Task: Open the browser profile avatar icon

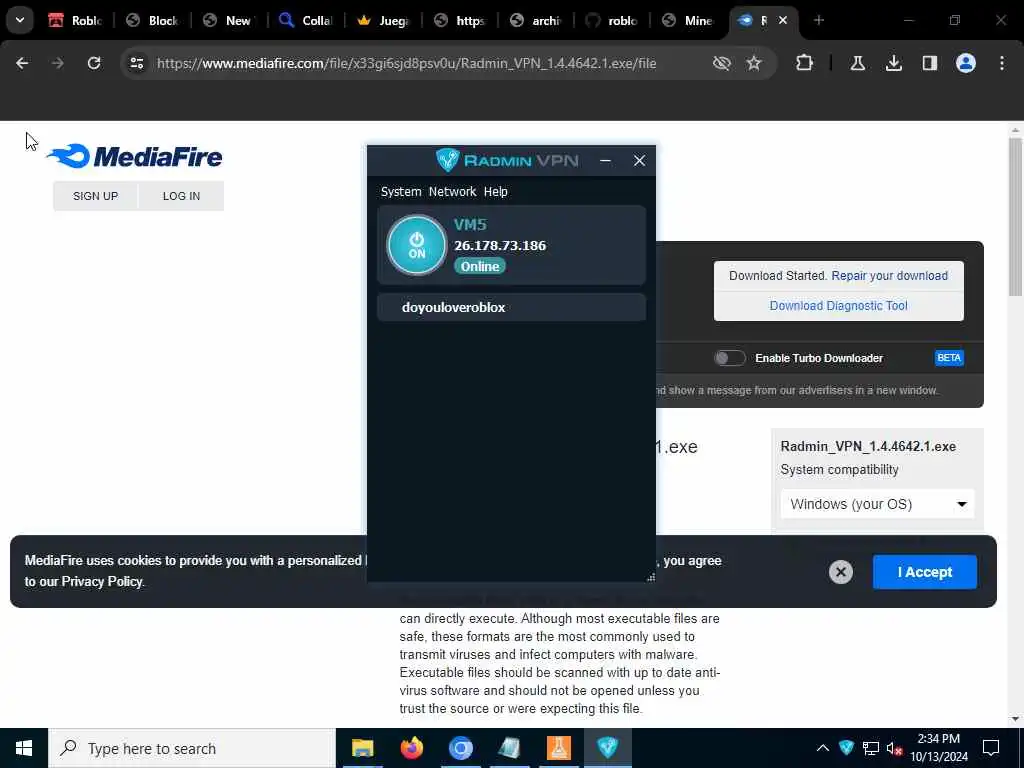Action: point(966,63)
